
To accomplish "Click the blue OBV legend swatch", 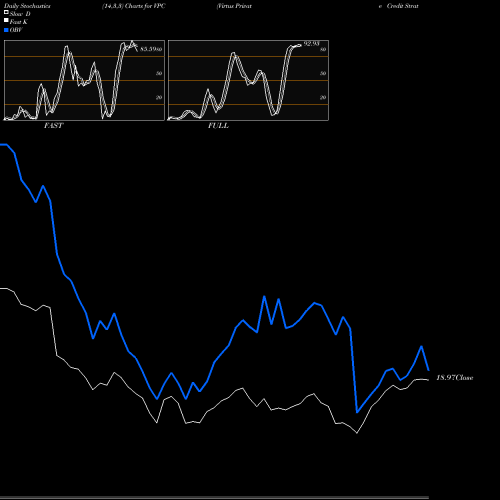I will pyautogui.click(x=6, y=30).
